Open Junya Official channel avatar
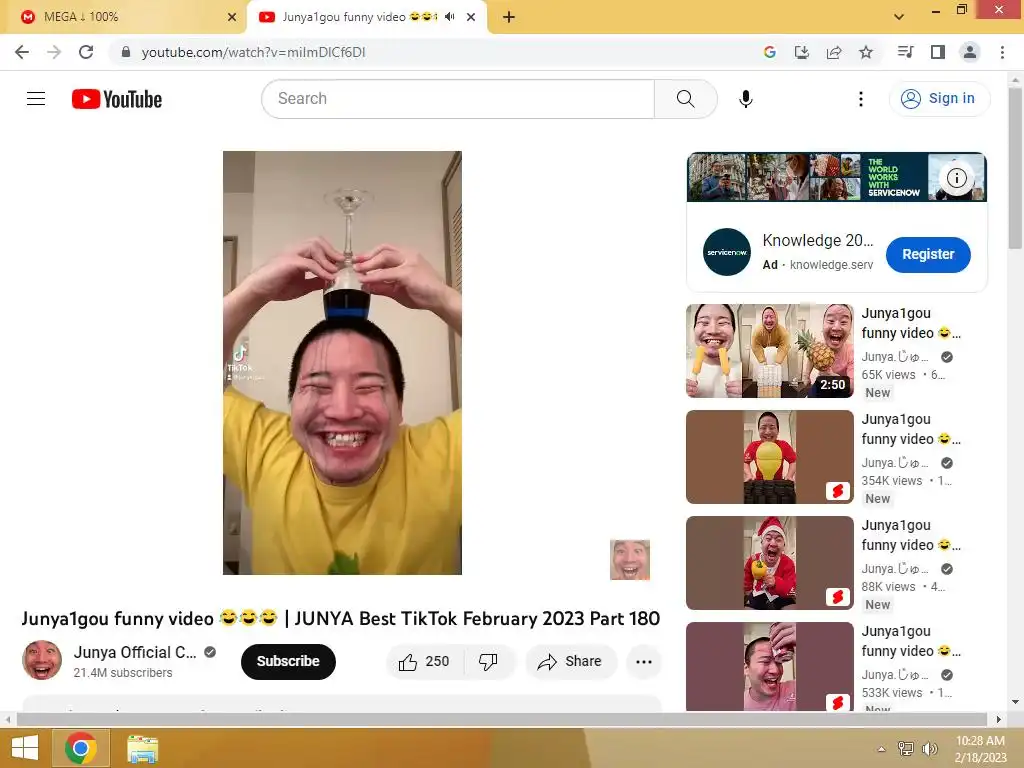 pyautogui.click(x=42, y=660)
